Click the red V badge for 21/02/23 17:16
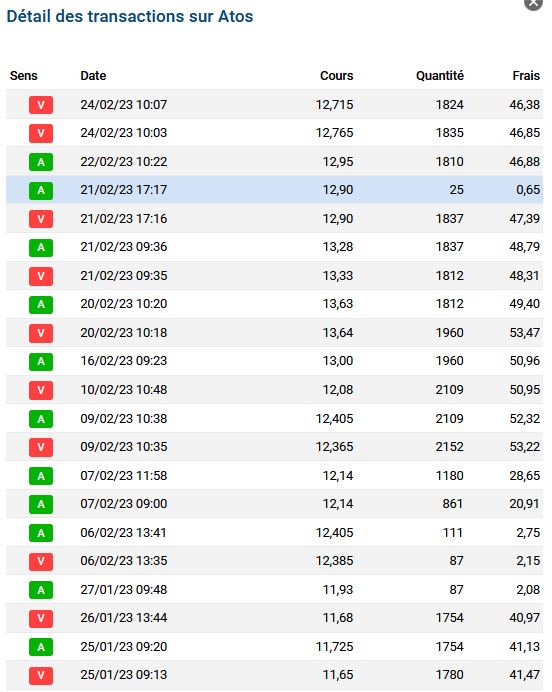 [x=41, y=219]
